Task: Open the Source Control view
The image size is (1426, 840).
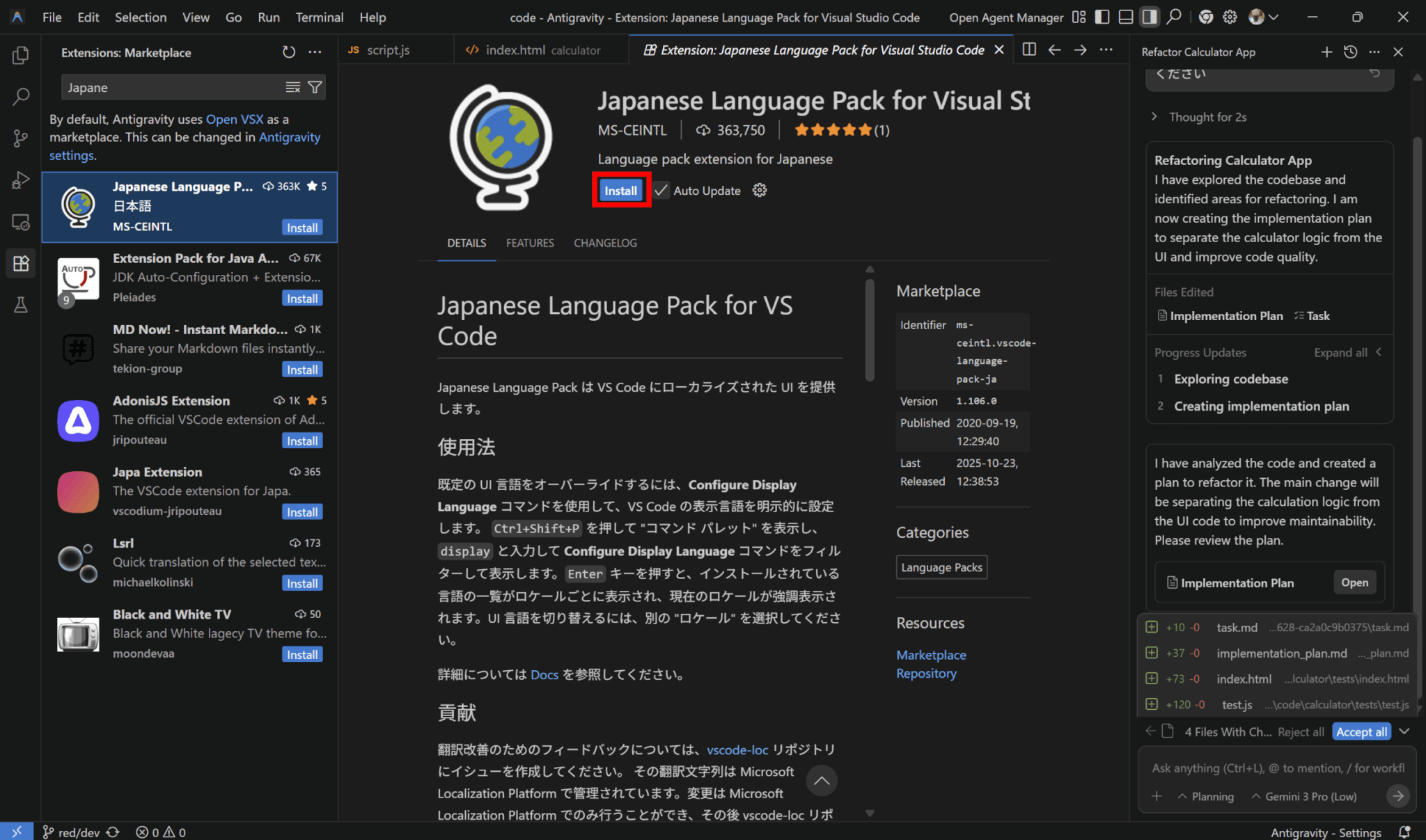Action: (x=21, y=138)
